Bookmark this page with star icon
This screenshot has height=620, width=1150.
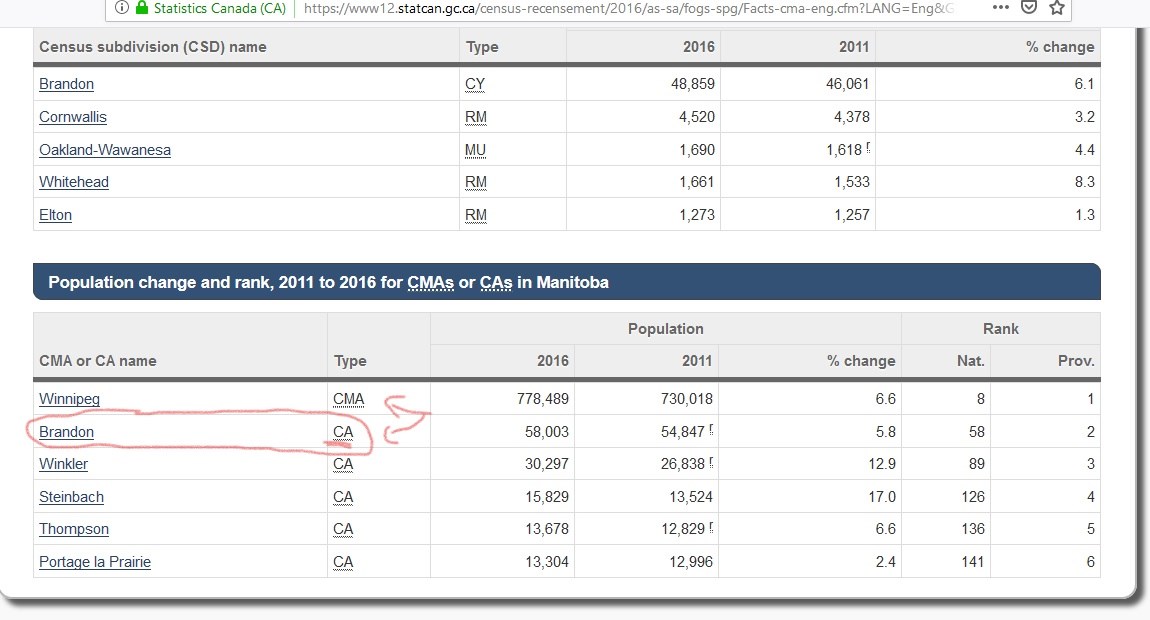1057,8
